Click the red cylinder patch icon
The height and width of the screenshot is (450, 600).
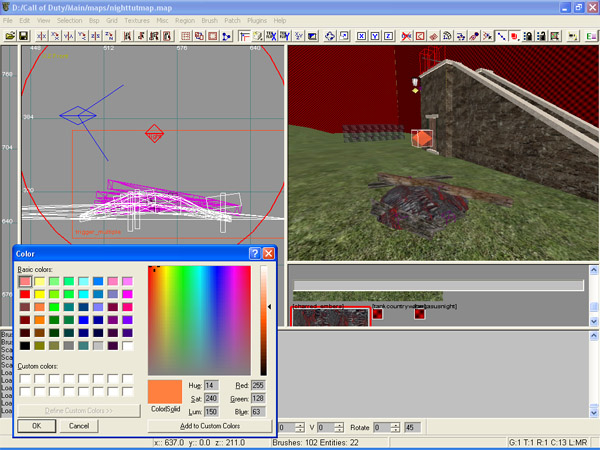[514, 36]
